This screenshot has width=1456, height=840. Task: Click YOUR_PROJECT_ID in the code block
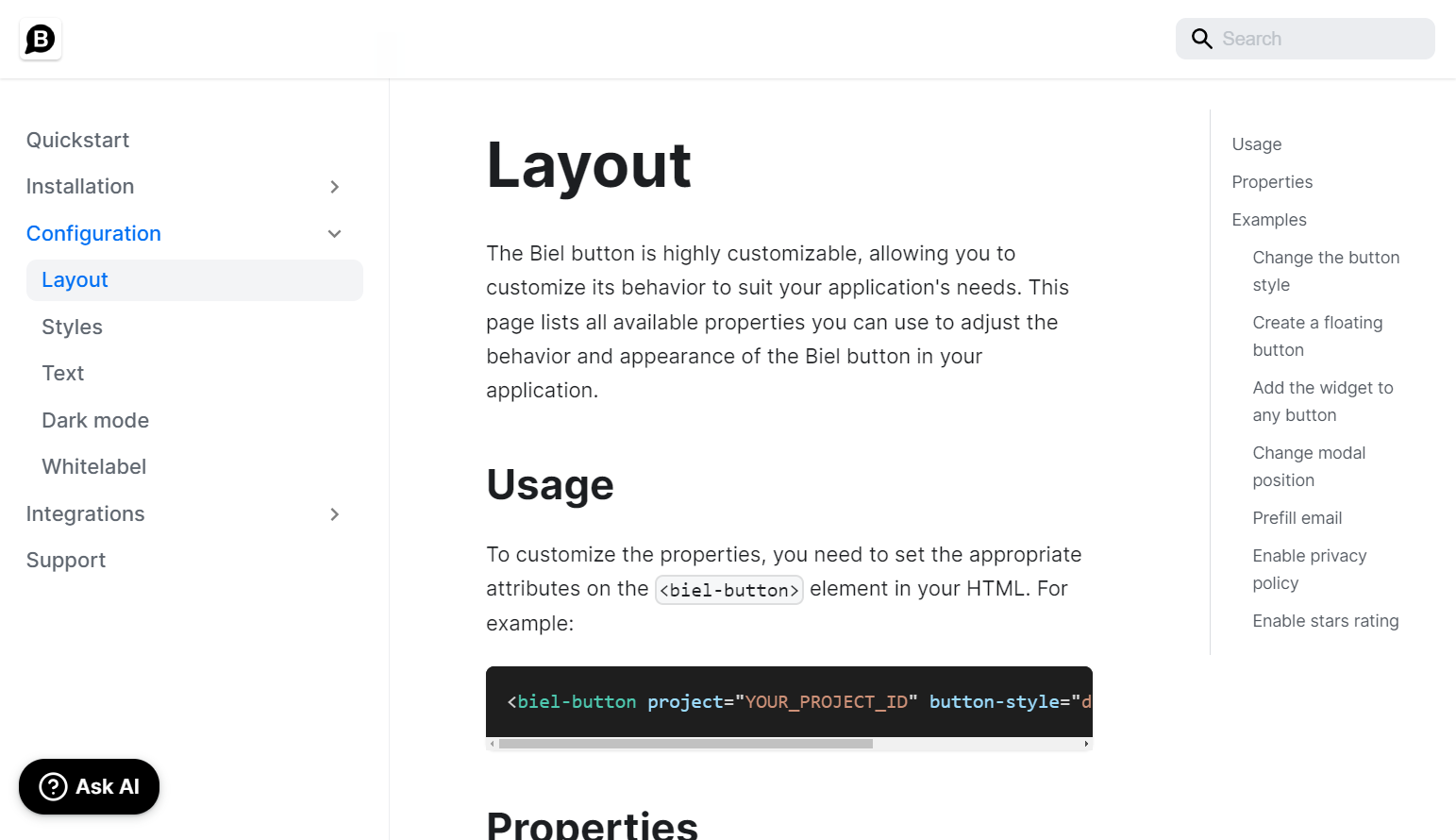click(x=827, y=702)
